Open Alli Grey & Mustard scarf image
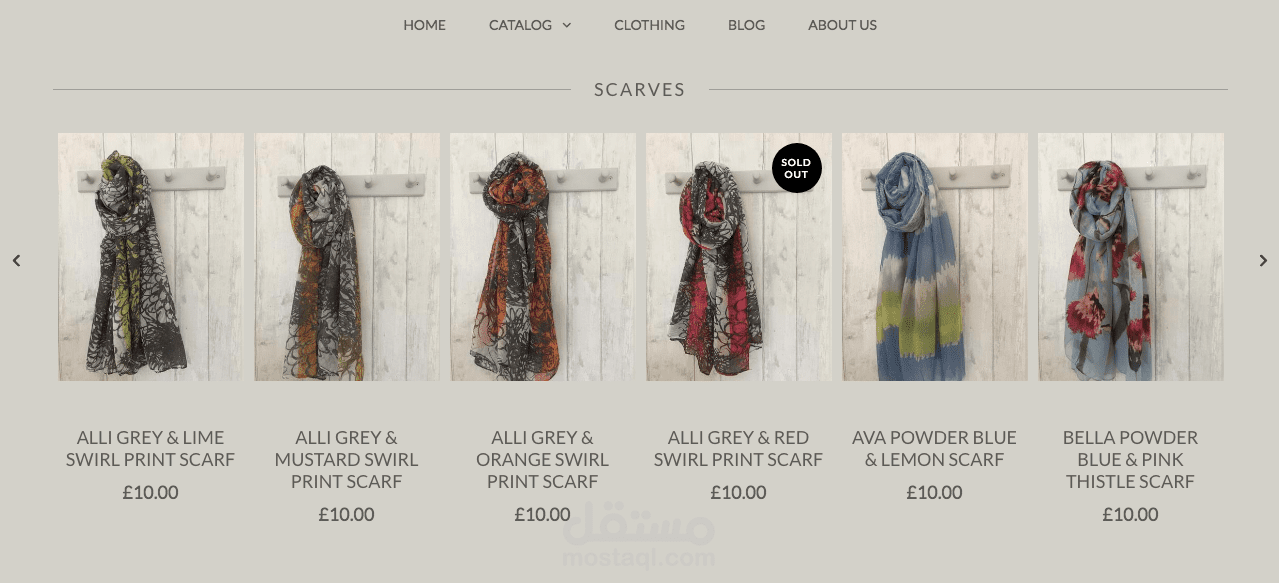The height and width of the screenshot is (583, 1279). 347,257
